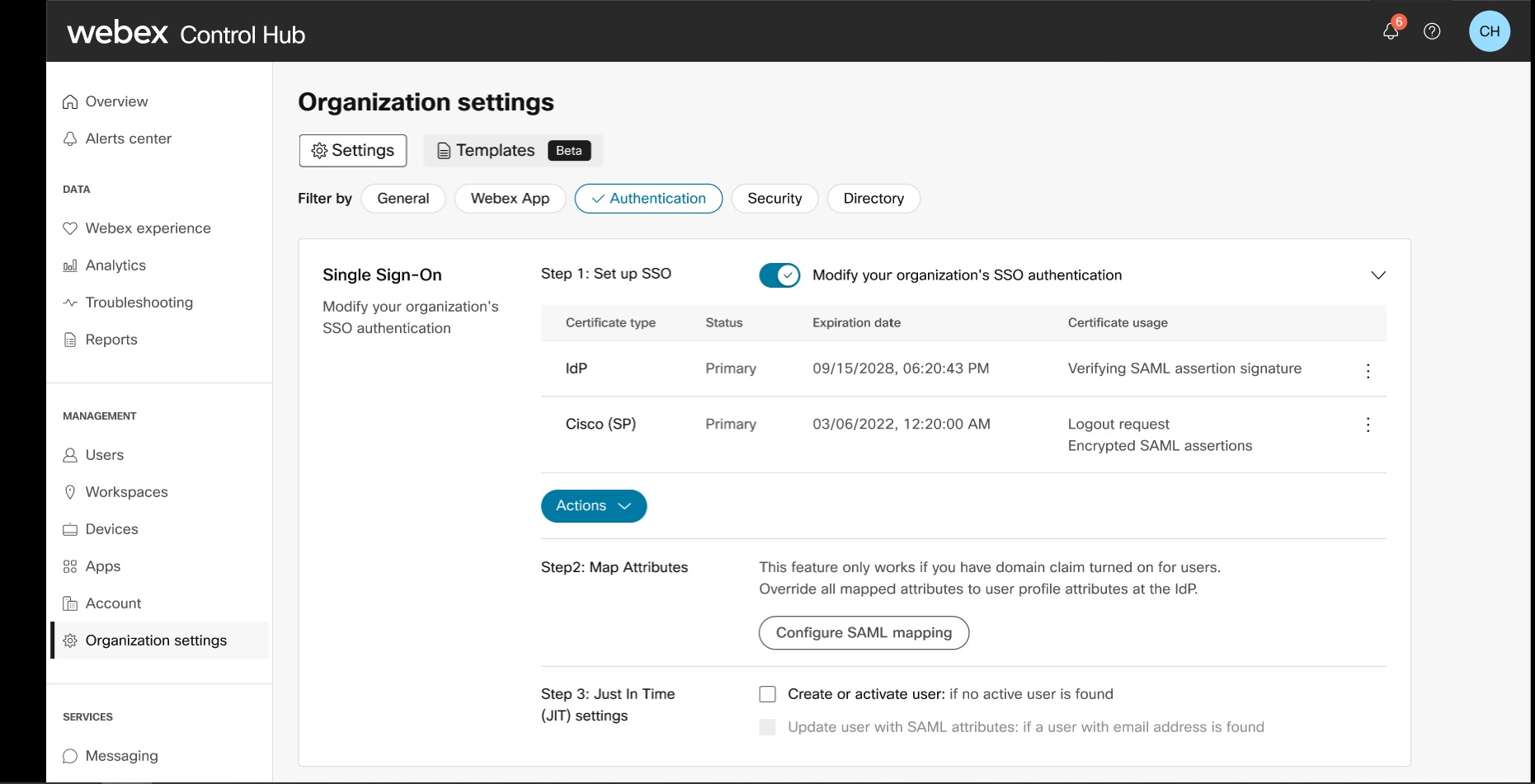Check Create or activate user checkbox
Viewport: 1535px width, 784px height.
767,694
